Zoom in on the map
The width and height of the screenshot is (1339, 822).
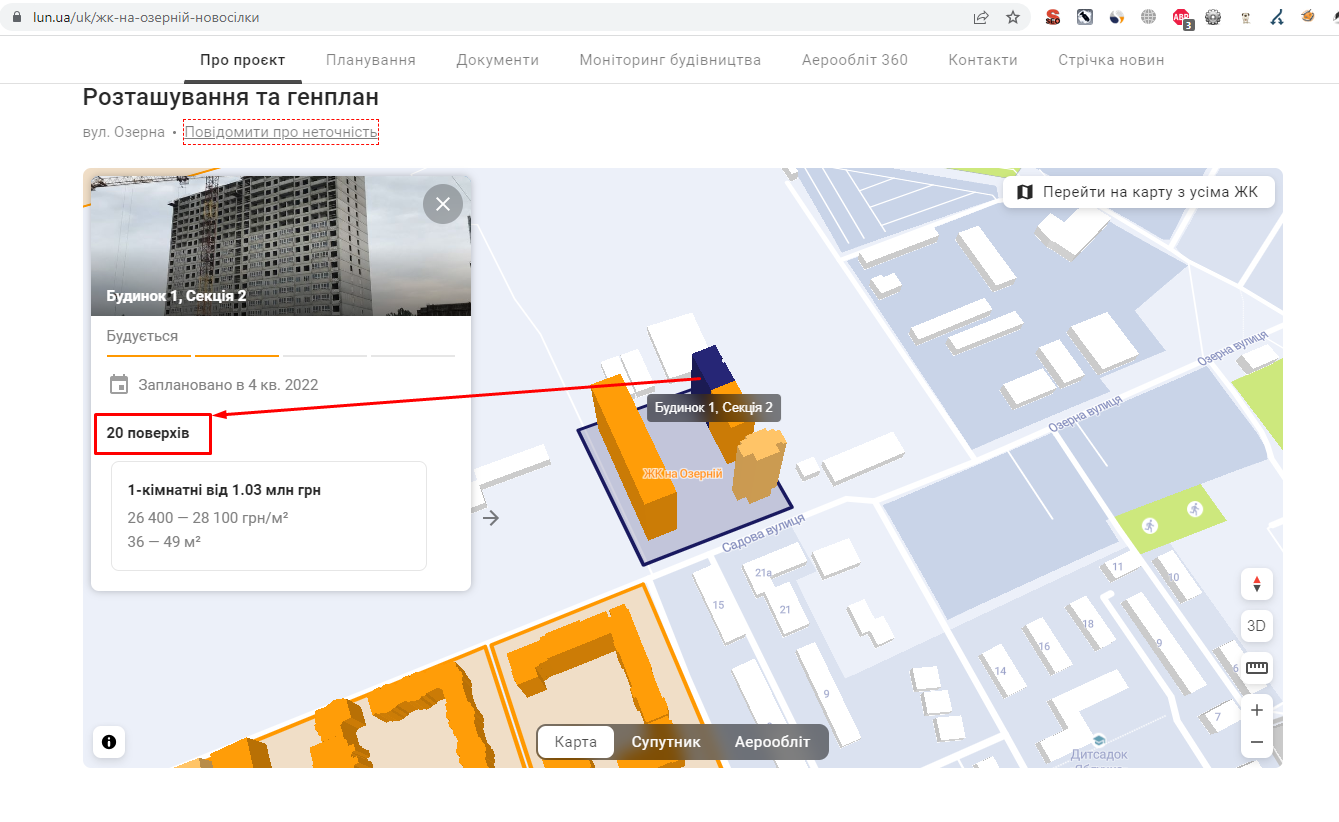(1256, 710)
